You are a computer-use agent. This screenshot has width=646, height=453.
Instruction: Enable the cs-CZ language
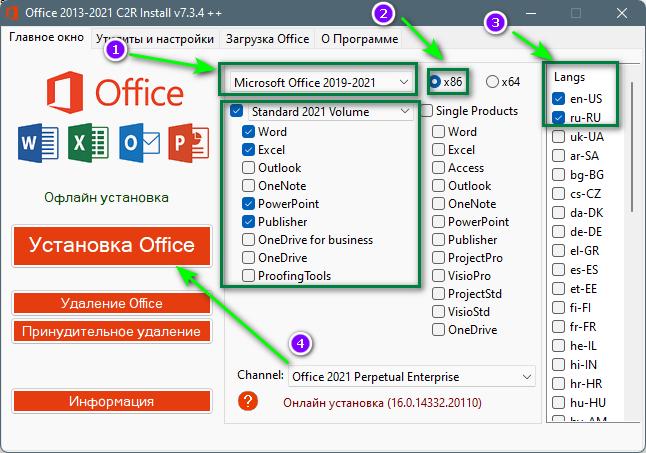(x=558, y=194)
